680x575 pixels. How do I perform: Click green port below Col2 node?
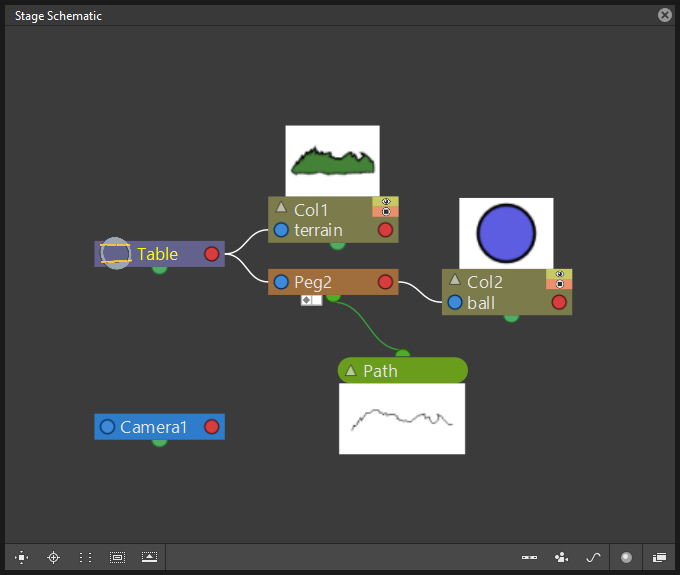tap(511, 318)
